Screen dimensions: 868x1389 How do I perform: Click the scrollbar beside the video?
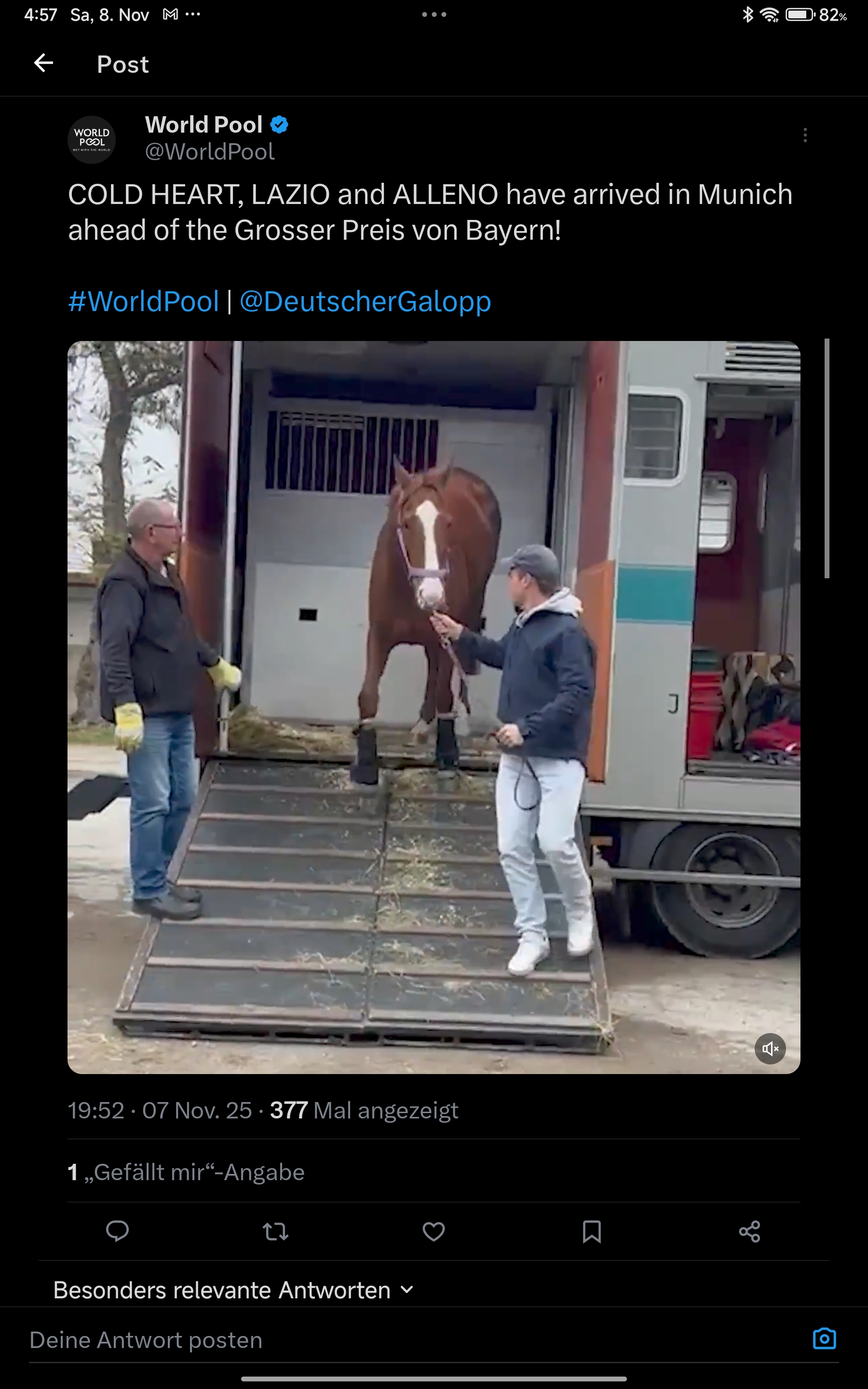pyautogui.click(x=827, y=458)
